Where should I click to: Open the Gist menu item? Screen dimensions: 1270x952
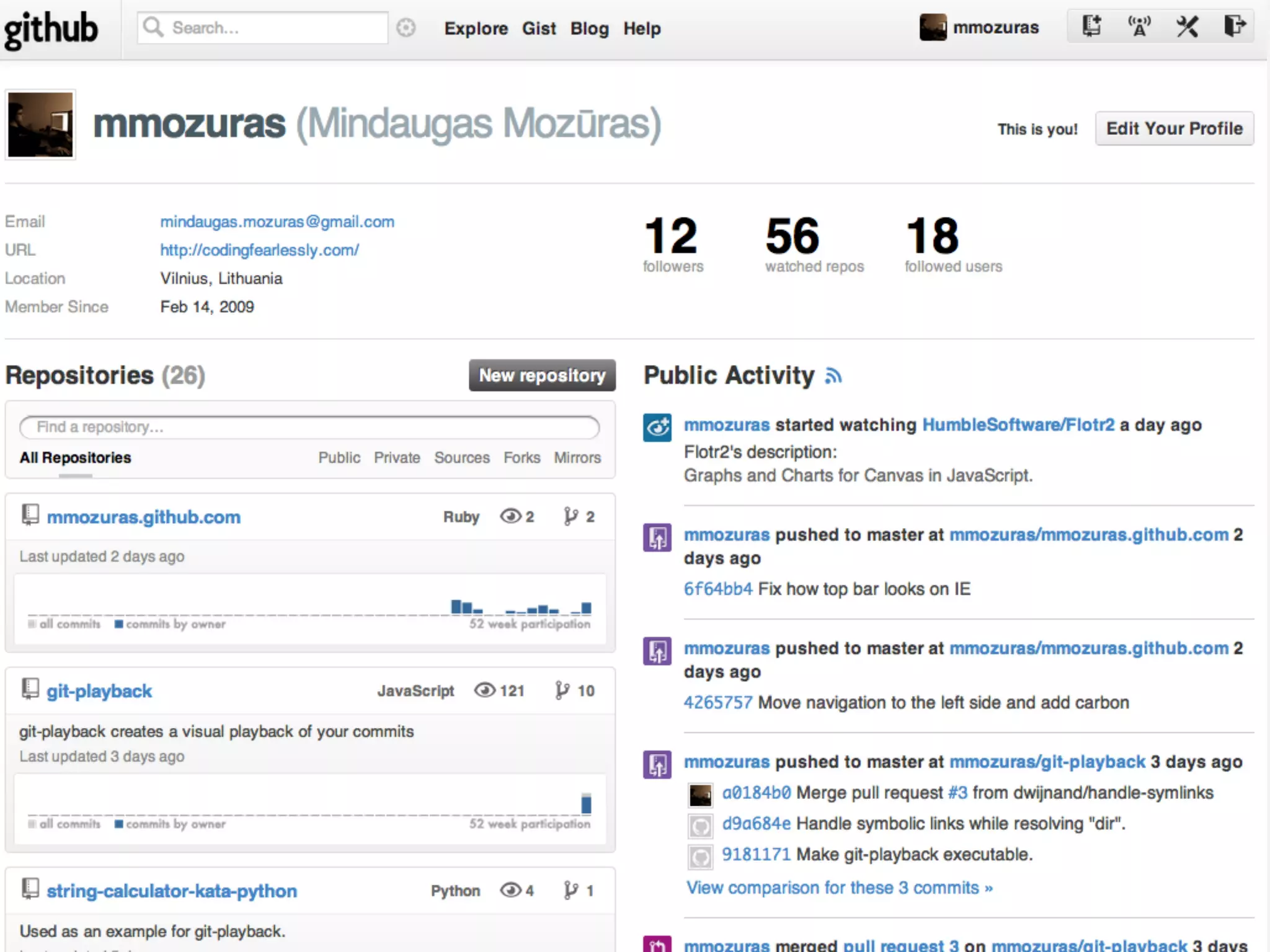tap(538, 29)
